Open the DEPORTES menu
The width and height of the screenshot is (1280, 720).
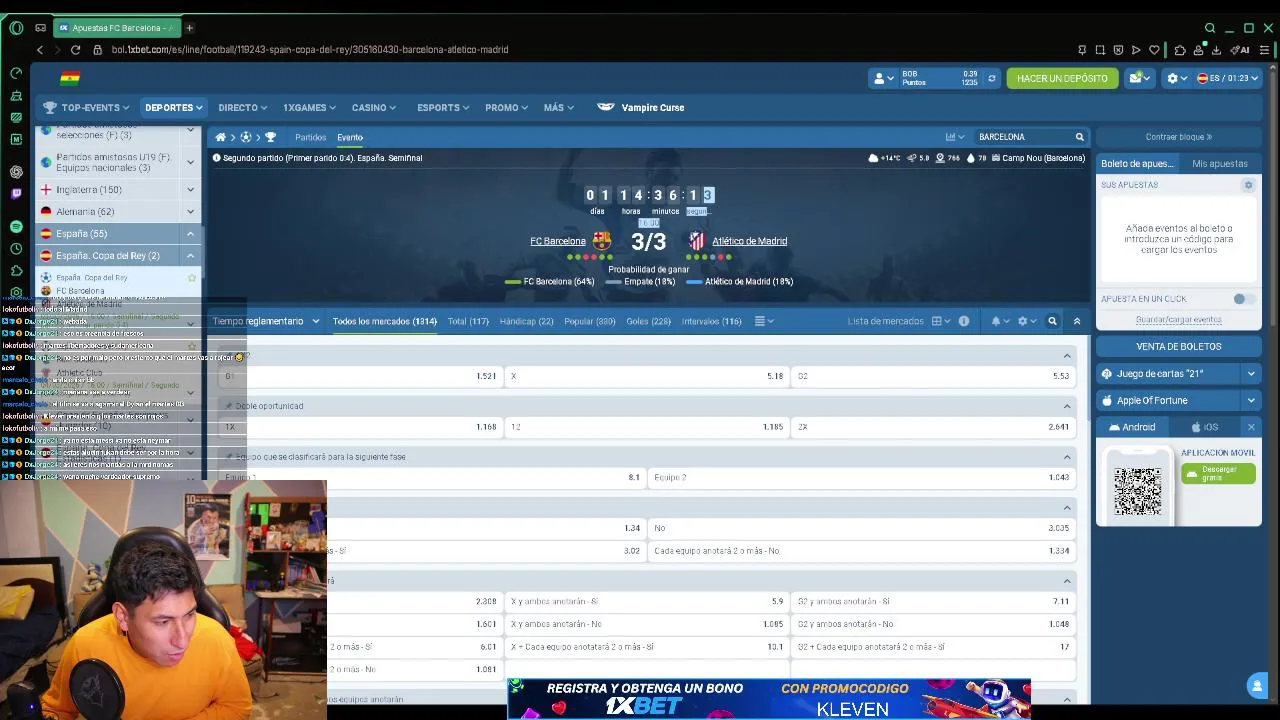[x=174, y=107]
